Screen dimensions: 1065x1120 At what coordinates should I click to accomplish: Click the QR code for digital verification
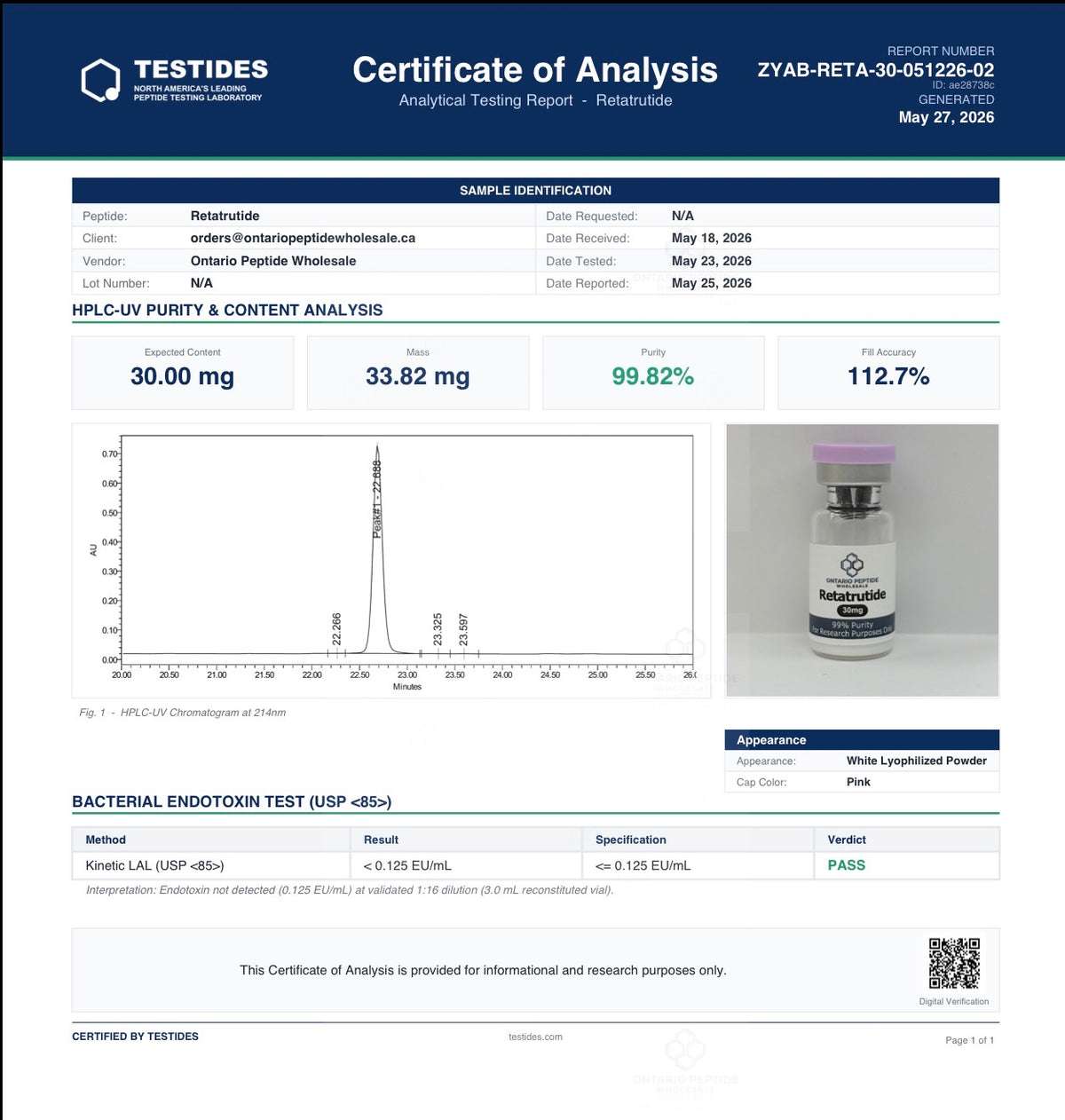(x=954, y=963)
